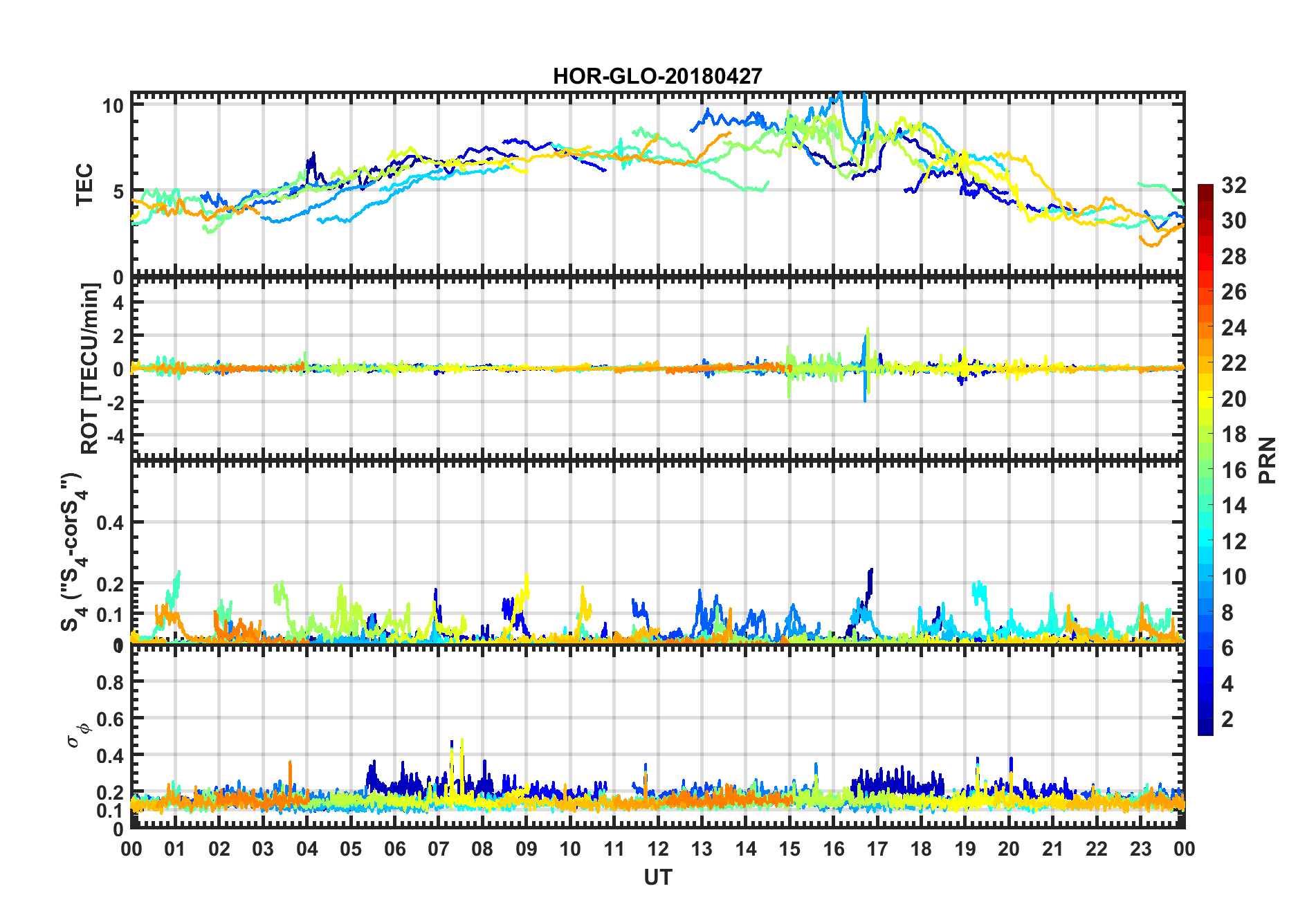
Task: Click the sigma phi axis label
Action: click(78, 735)
